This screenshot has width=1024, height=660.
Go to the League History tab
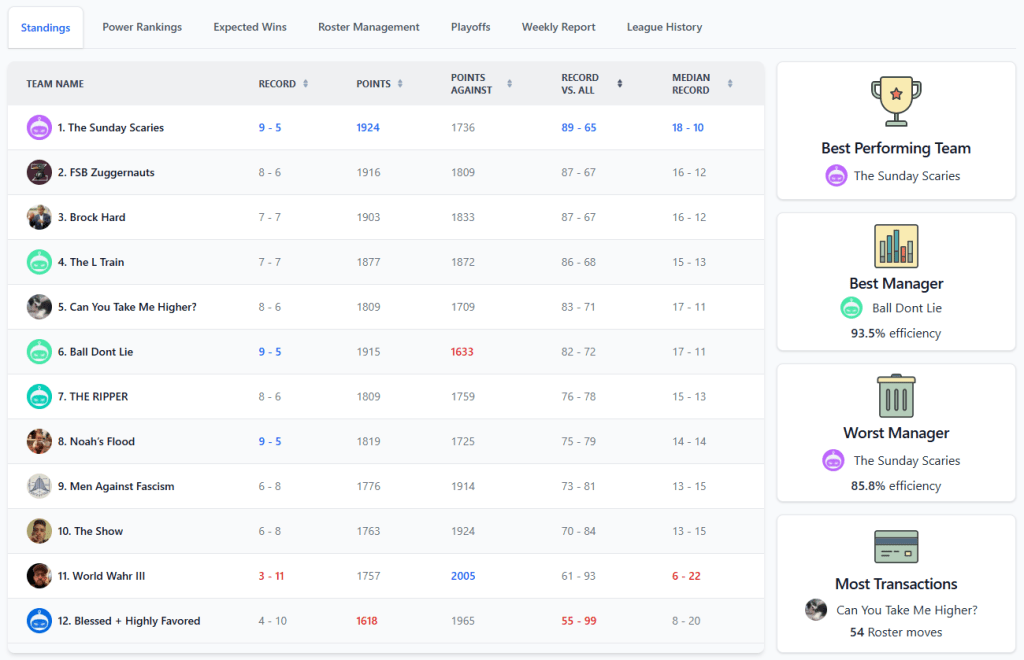[664, 27]
